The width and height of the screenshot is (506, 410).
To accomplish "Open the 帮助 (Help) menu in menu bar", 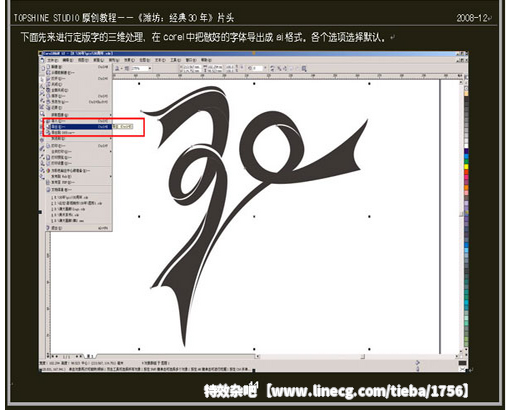I will pos(206,60).
